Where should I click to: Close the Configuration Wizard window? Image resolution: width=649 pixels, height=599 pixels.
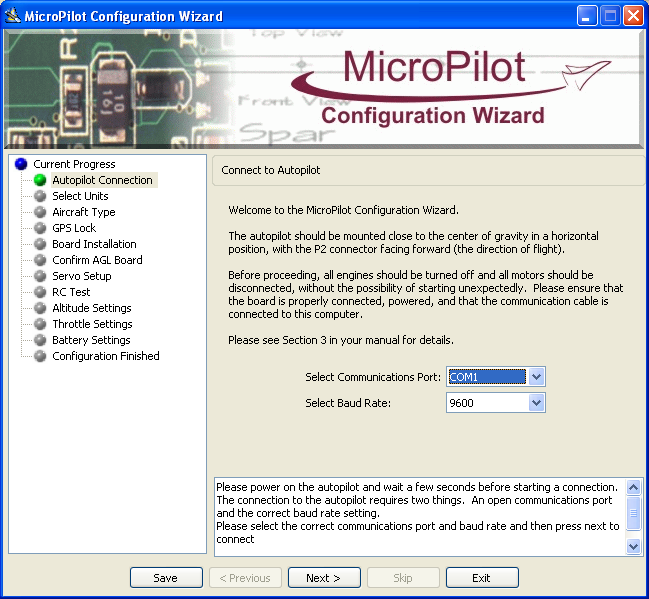point(634,16)
